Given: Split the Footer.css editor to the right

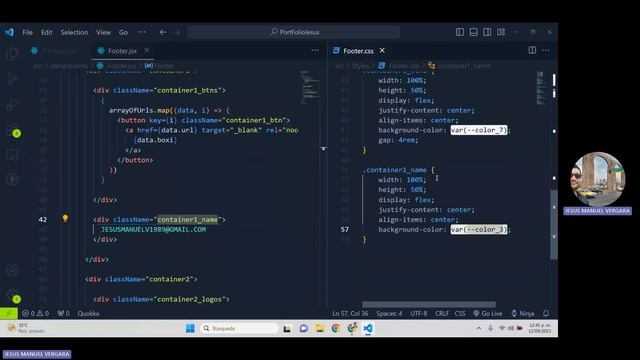Looking at the screenshot, I should coord(532,50).
